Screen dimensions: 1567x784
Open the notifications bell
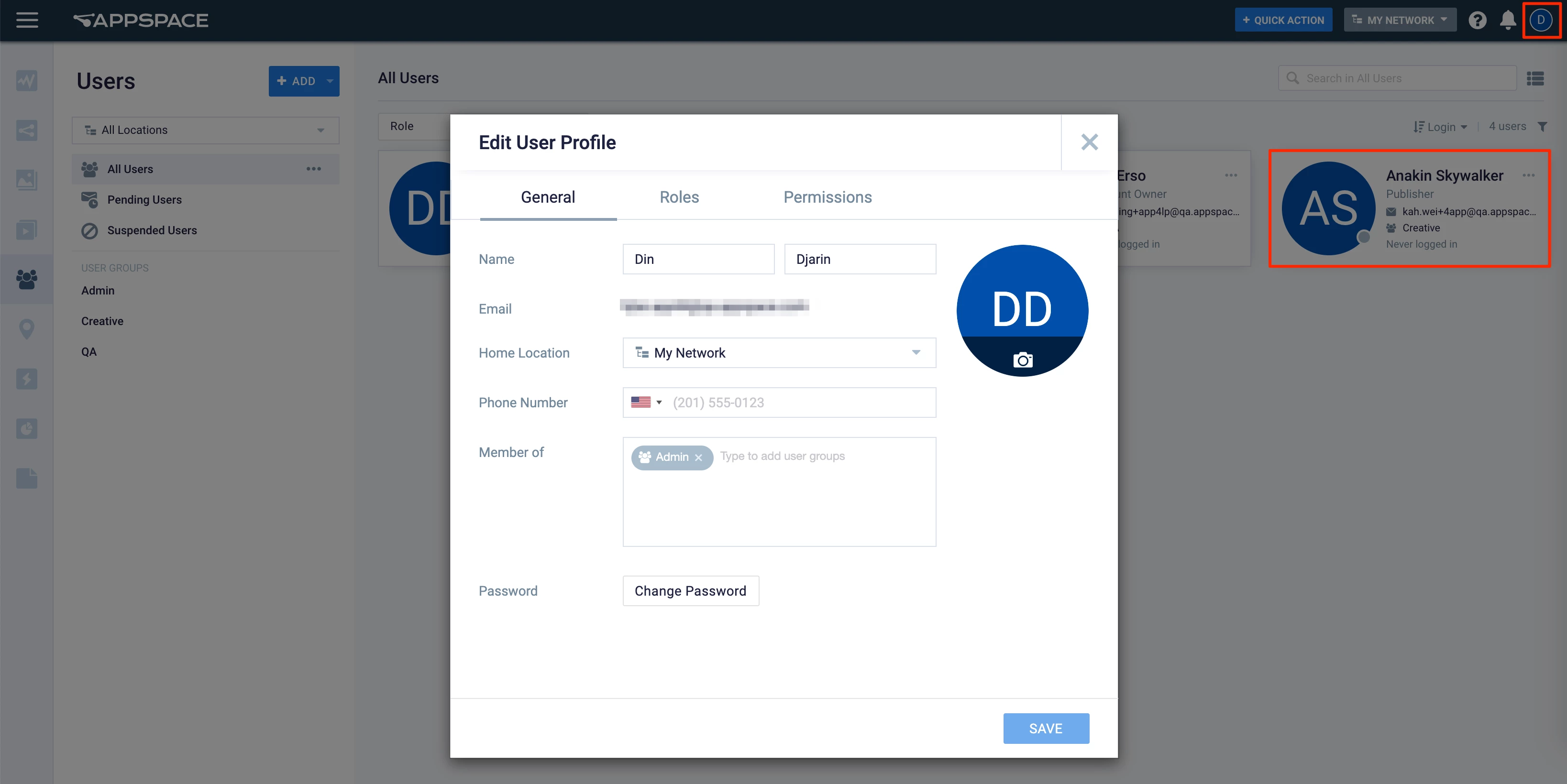[x=1507, y=20]
